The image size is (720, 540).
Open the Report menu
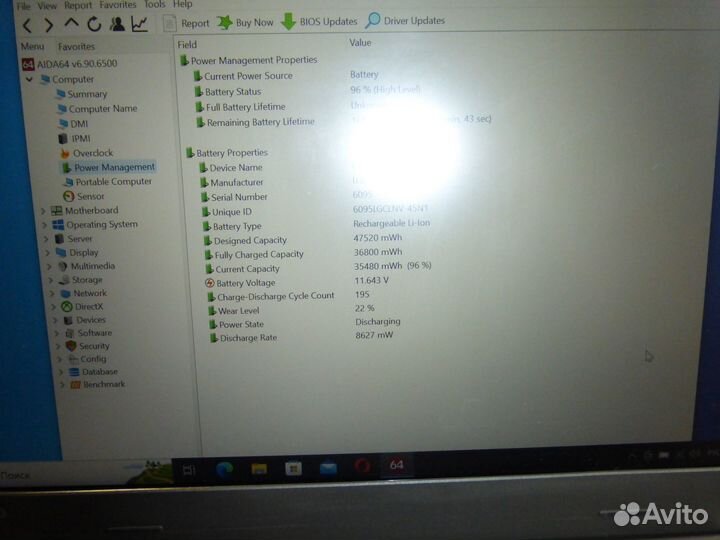click(x=78, y=5)
